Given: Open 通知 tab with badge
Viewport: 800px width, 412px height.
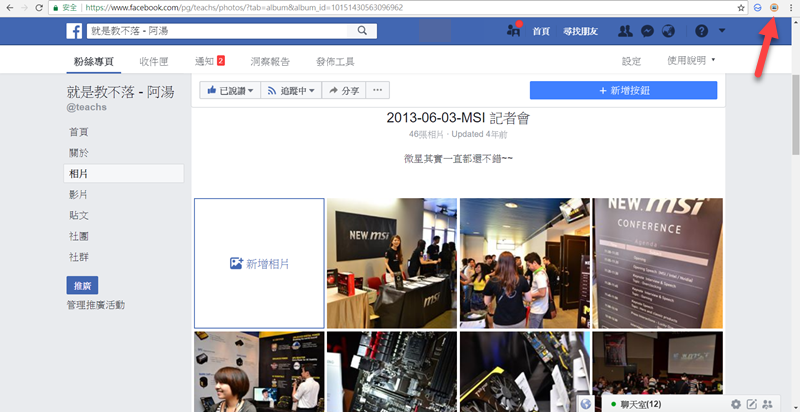Looking at the screenshot, I should tap(210, 61).
